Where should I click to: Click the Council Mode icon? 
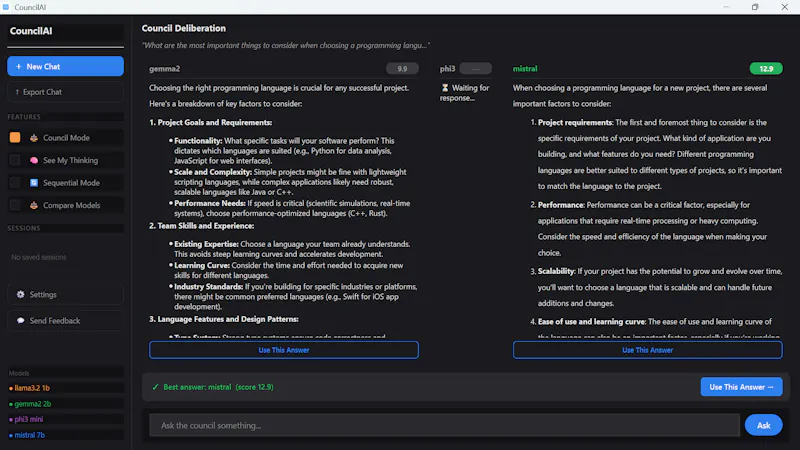coord(34,138)
